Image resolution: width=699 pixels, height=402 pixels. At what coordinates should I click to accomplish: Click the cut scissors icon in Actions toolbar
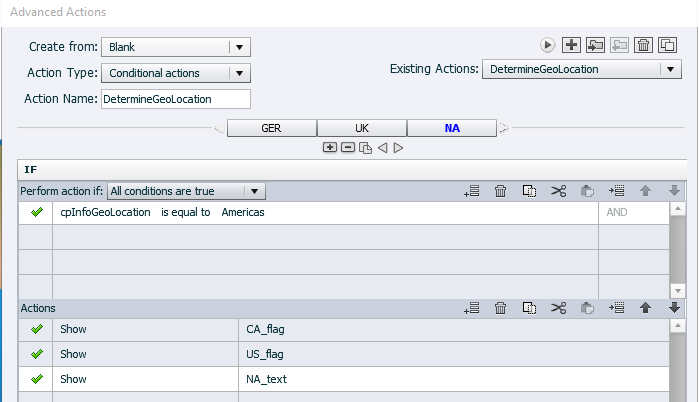click(x=558, y=308)
